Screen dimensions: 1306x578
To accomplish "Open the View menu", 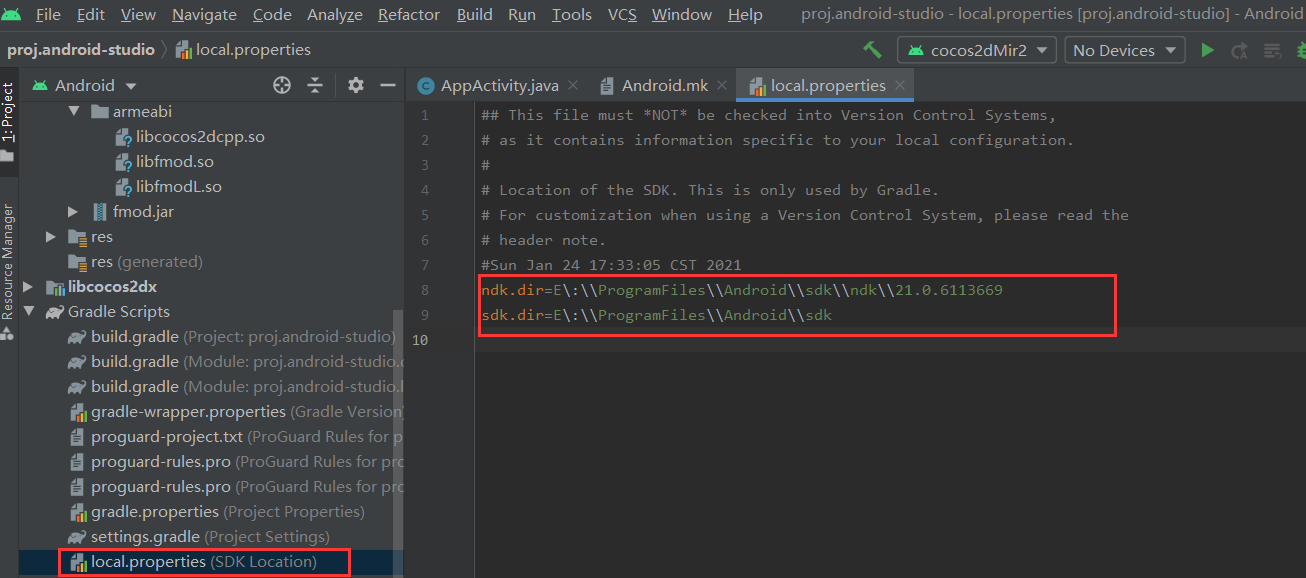I will [x=138, y=15].
